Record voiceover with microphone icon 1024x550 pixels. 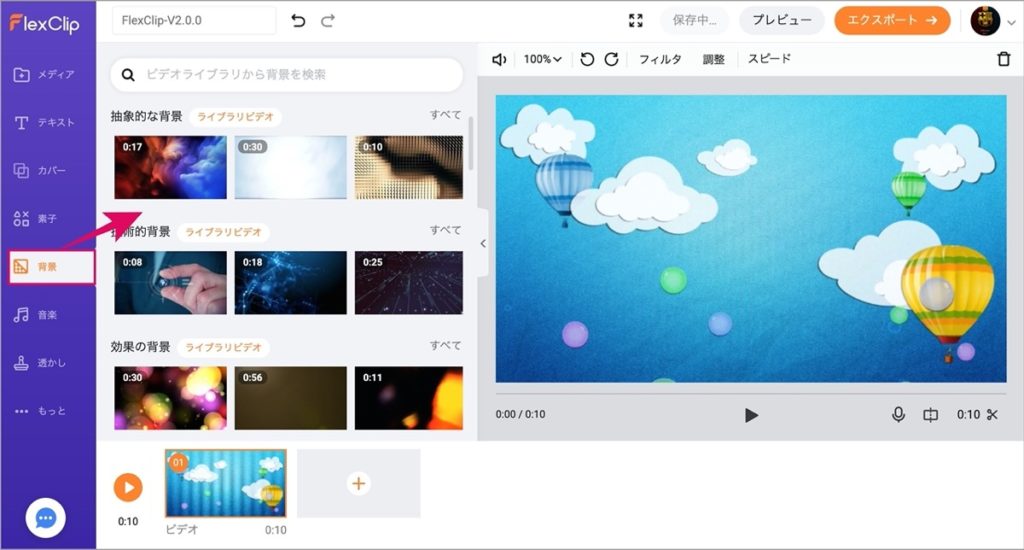point(899,415)
